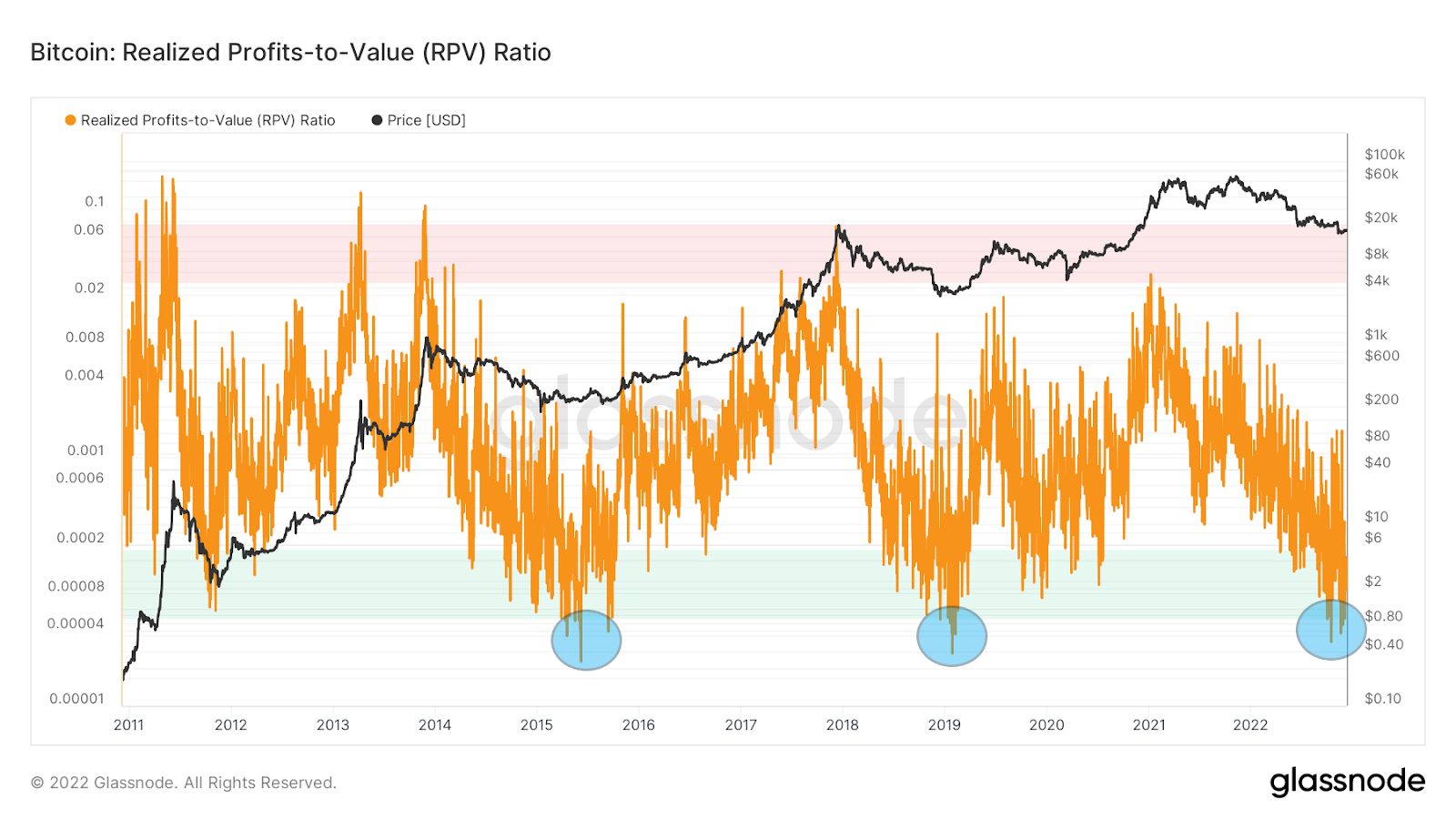Viewport: 1456px width, 819px height.
Task: Click the Glassnode copyright notice text
Action: coord(184,783)
